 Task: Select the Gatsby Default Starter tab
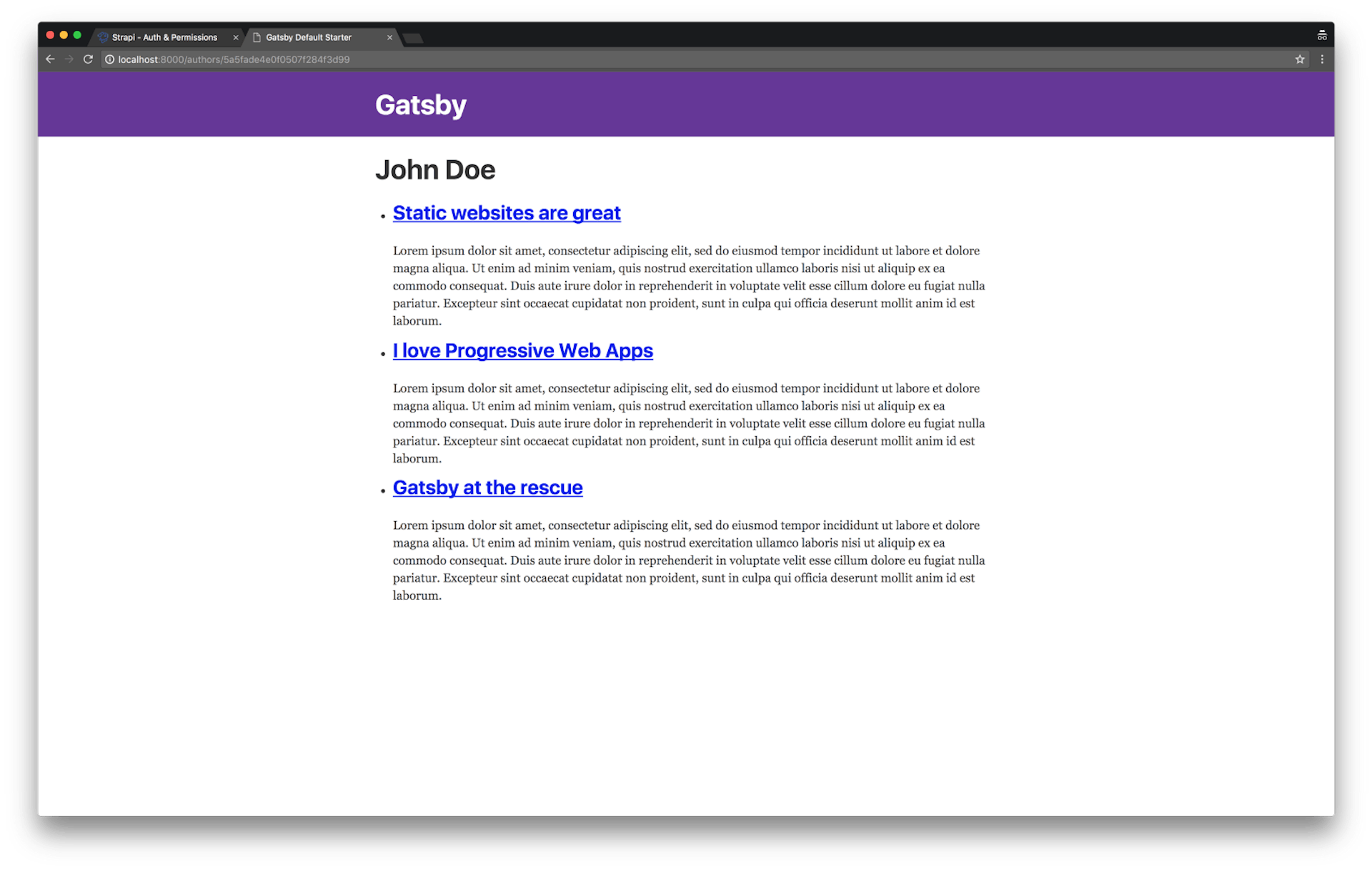[x=314, y=37]
